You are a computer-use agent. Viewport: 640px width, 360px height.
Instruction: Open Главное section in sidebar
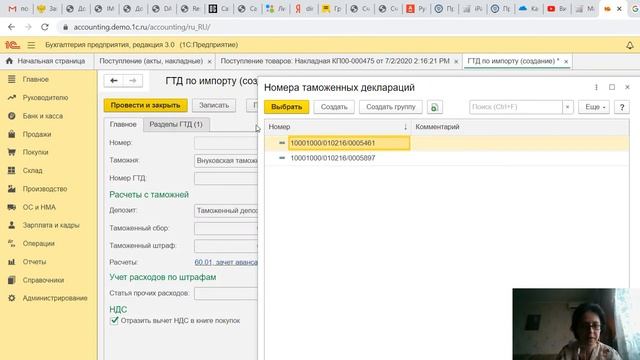36,80
